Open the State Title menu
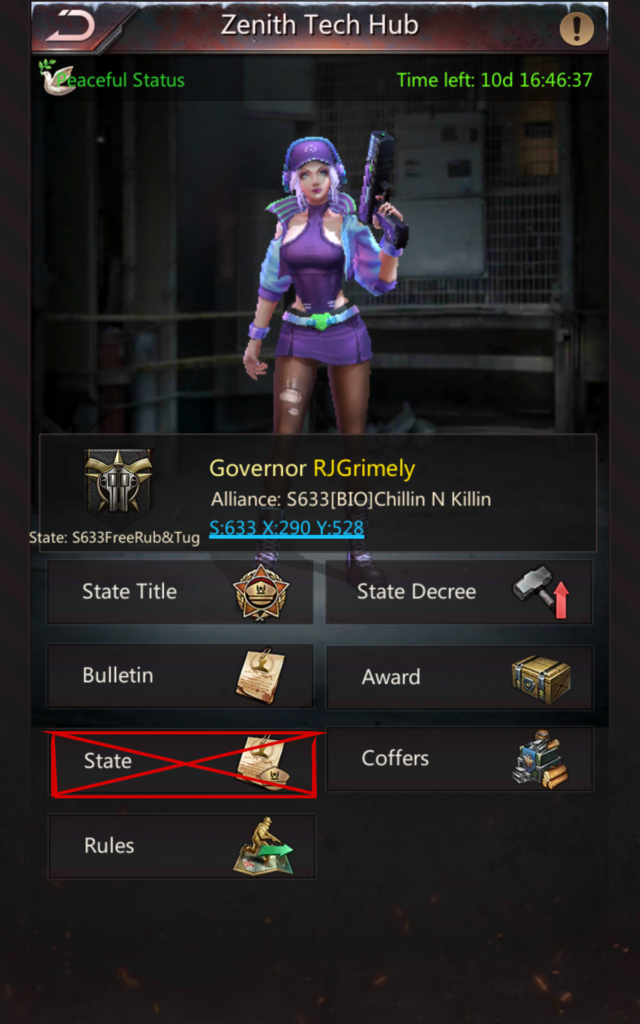This screenshot has height=1024, width=640. (x=180, y=592)
